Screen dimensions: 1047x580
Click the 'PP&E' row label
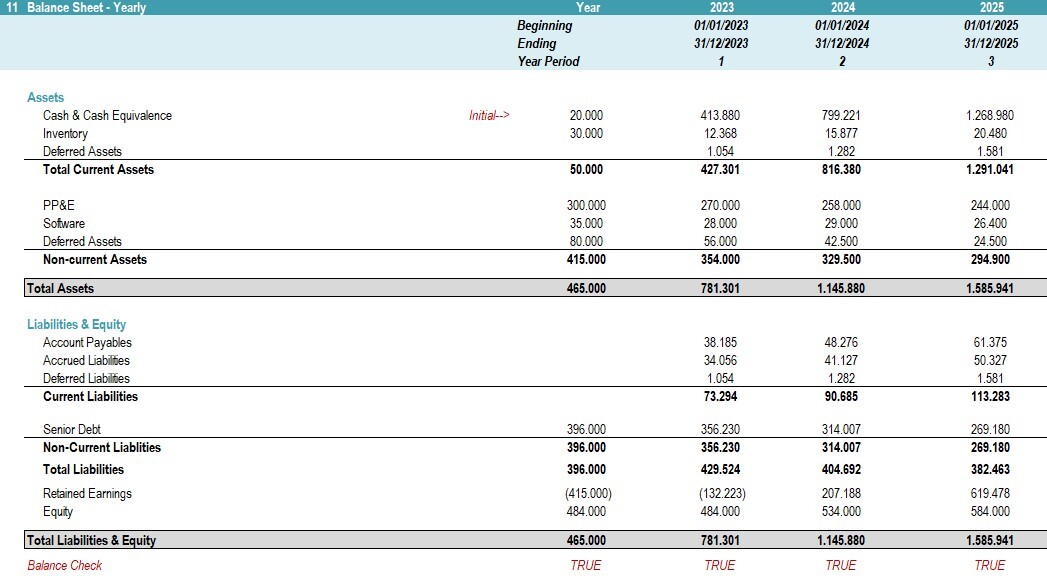pyautogui.click(x=59, y=206)
